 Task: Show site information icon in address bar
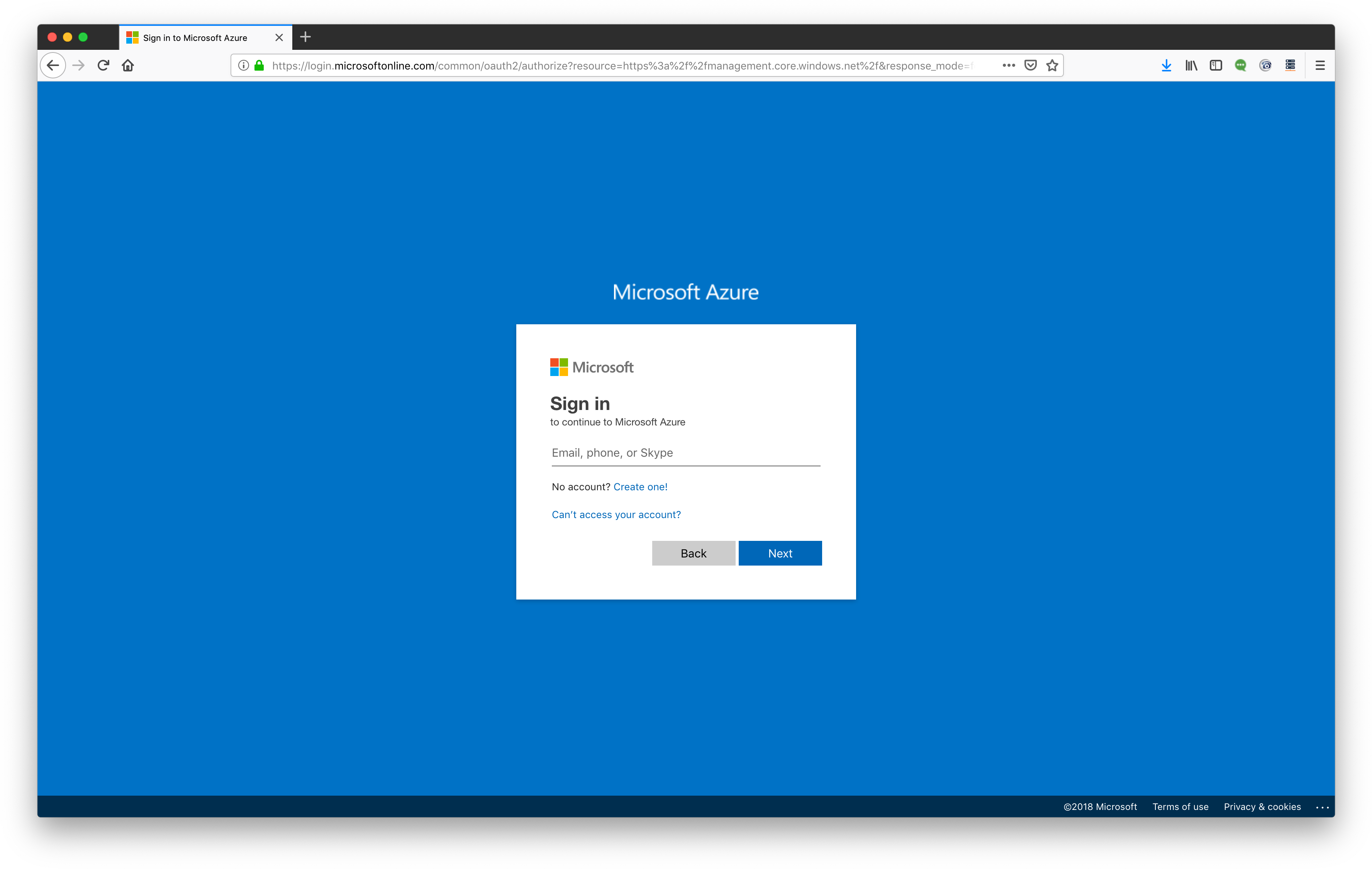243,66
